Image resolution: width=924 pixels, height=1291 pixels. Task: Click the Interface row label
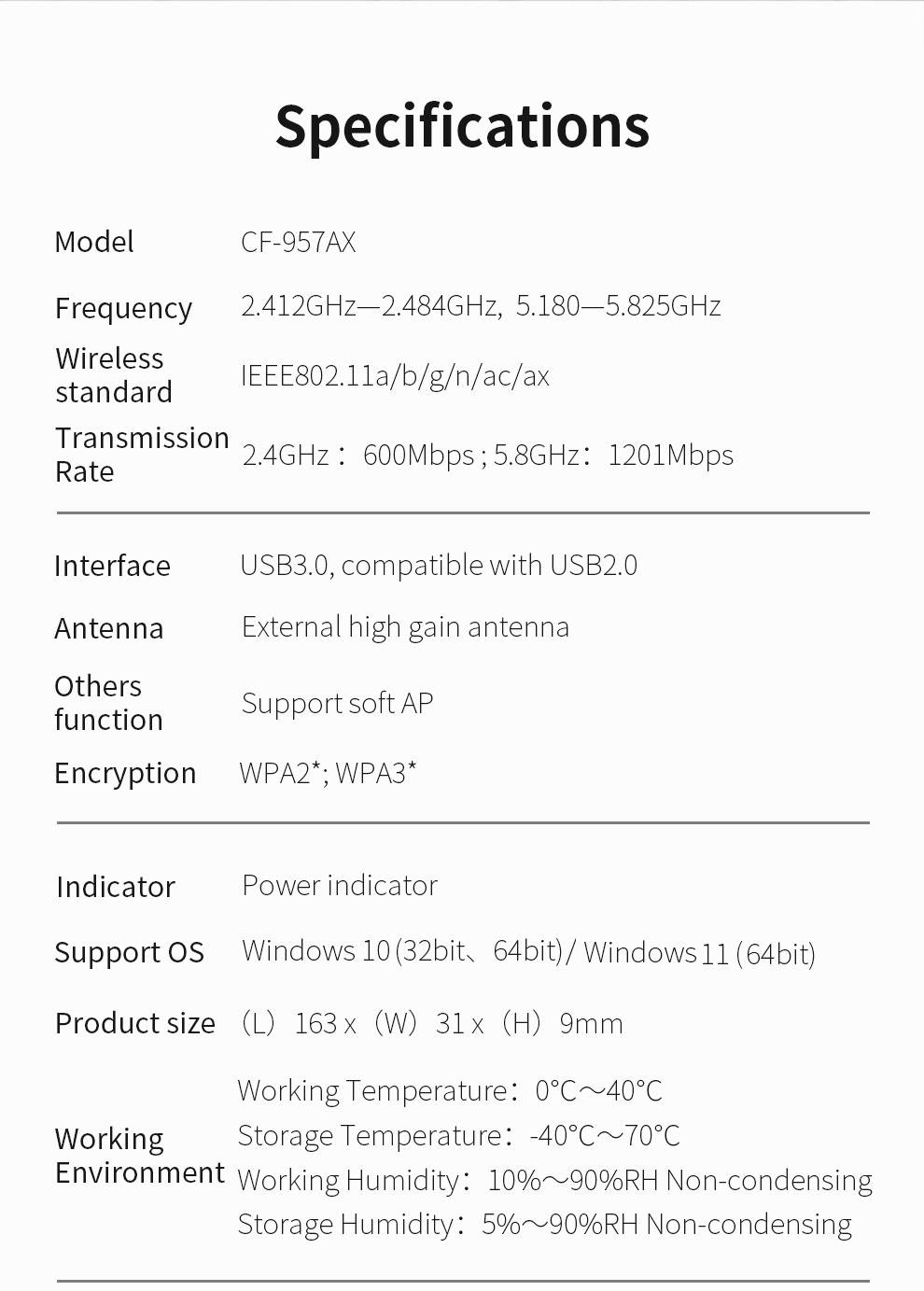[112, 566]
